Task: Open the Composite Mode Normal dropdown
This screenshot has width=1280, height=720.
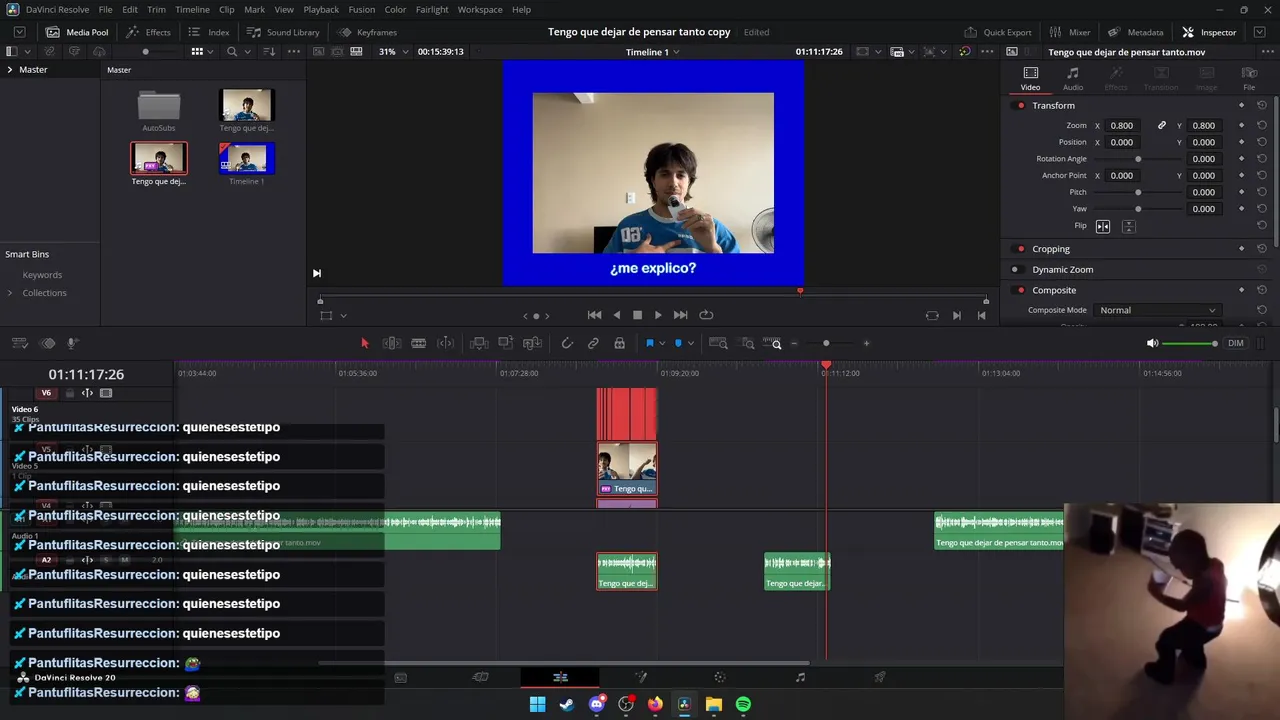Action: click(1157, 310)
